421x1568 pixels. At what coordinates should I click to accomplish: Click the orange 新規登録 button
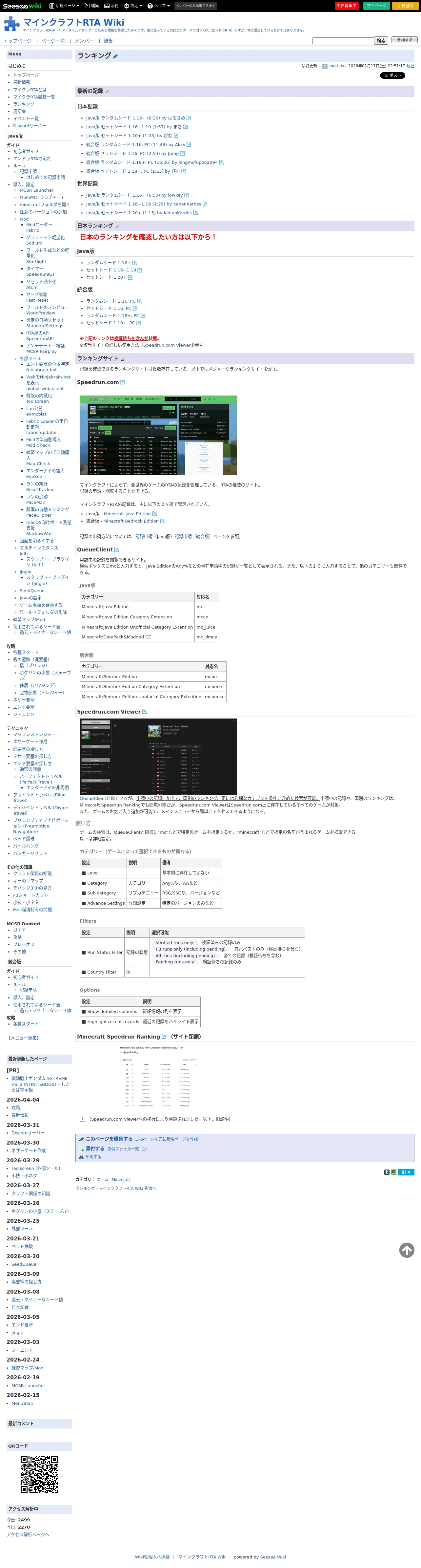405,6
